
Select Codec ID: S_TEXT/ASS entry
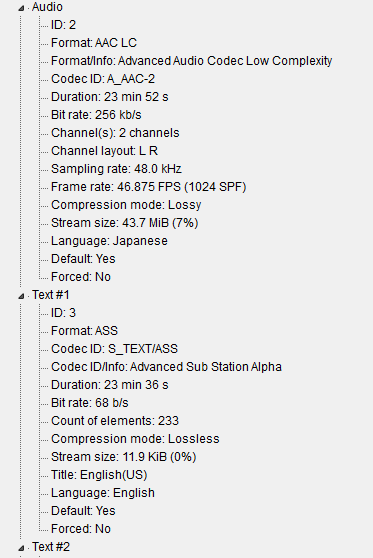[x=115, y=349]
